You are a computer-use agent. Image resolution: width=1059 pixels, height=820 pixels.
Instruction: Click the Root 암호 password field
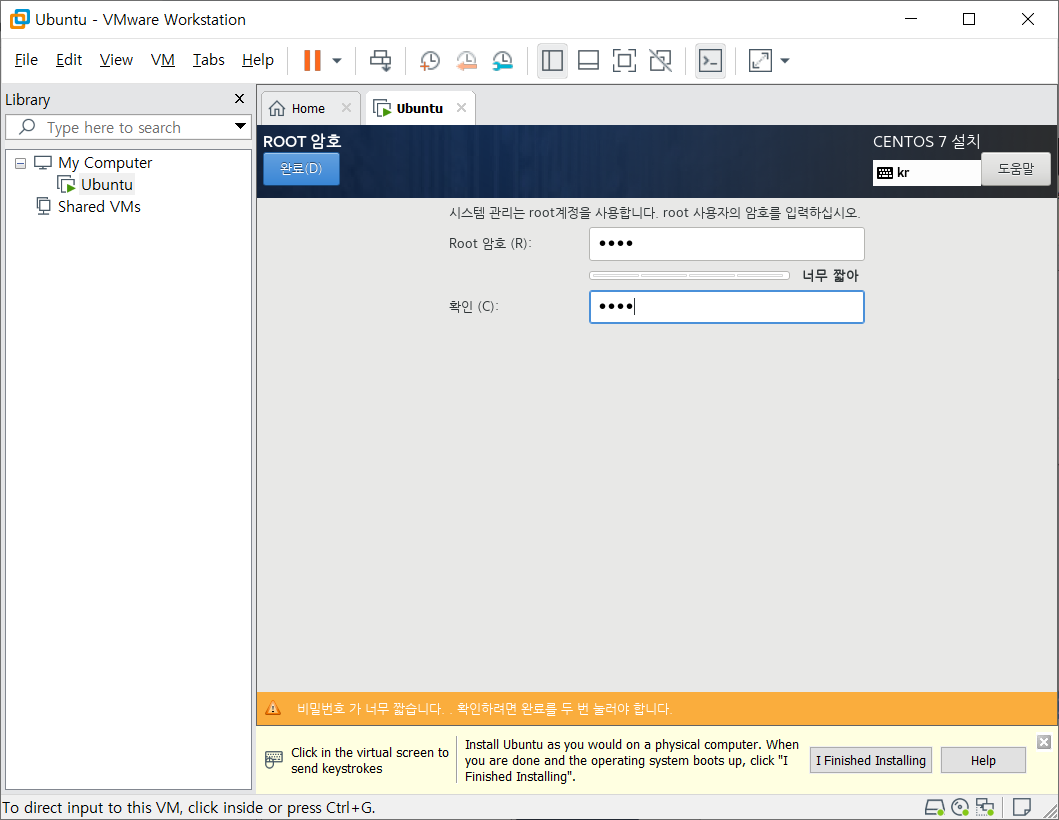click(x=727, y=244)
